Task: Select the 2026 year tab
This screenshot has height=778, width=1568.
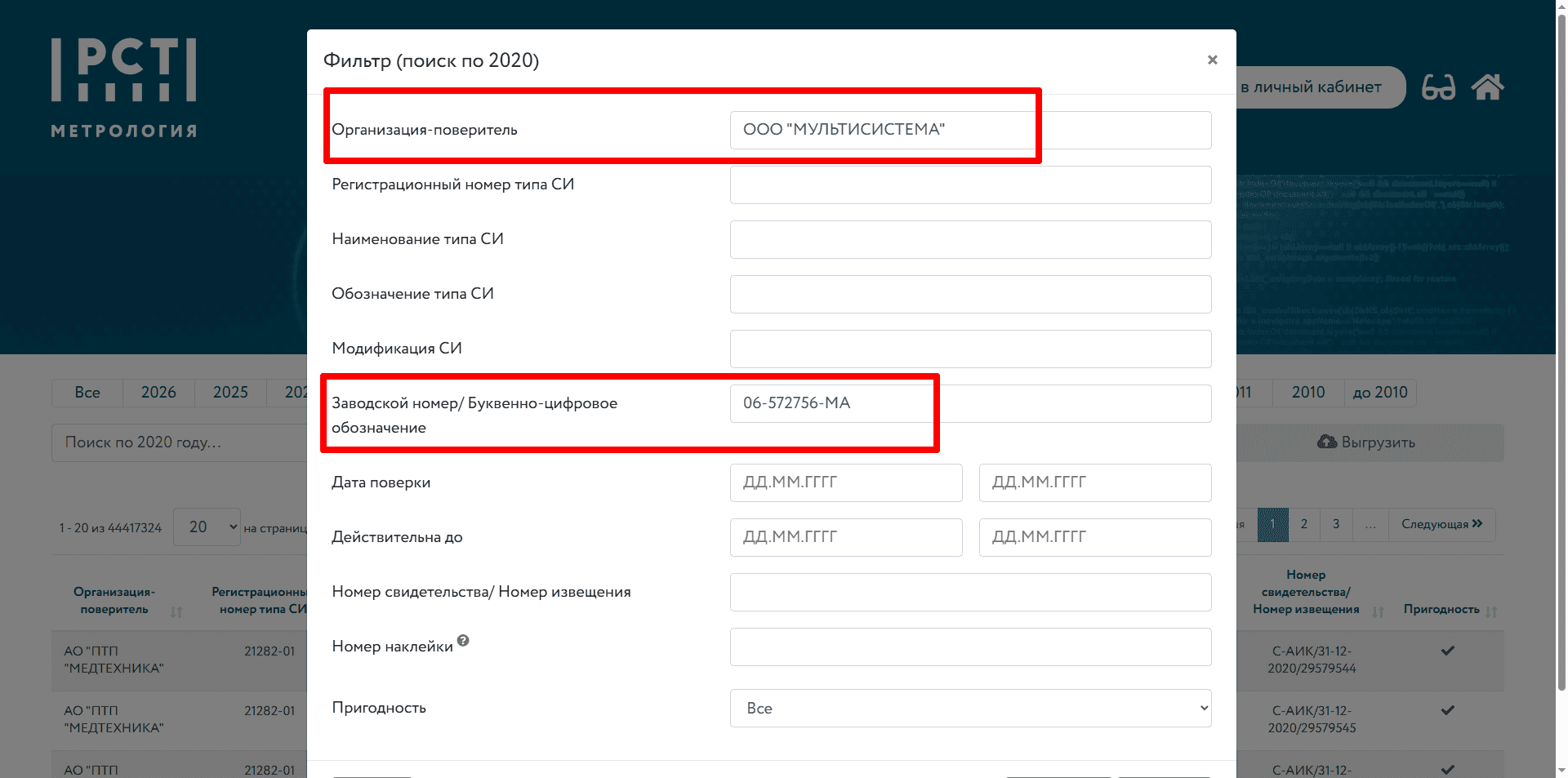Action: coord(158,393)
